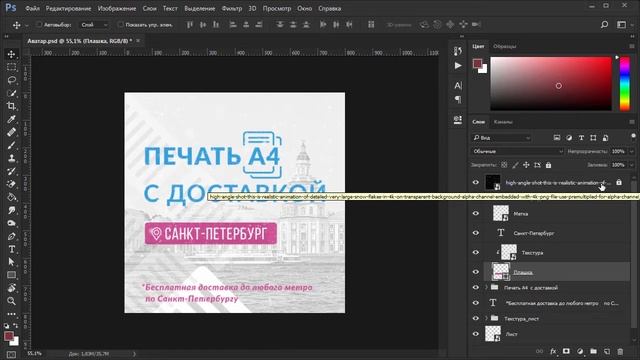
Task: Select the Плашка layer thumbnail
Action: 501,272
